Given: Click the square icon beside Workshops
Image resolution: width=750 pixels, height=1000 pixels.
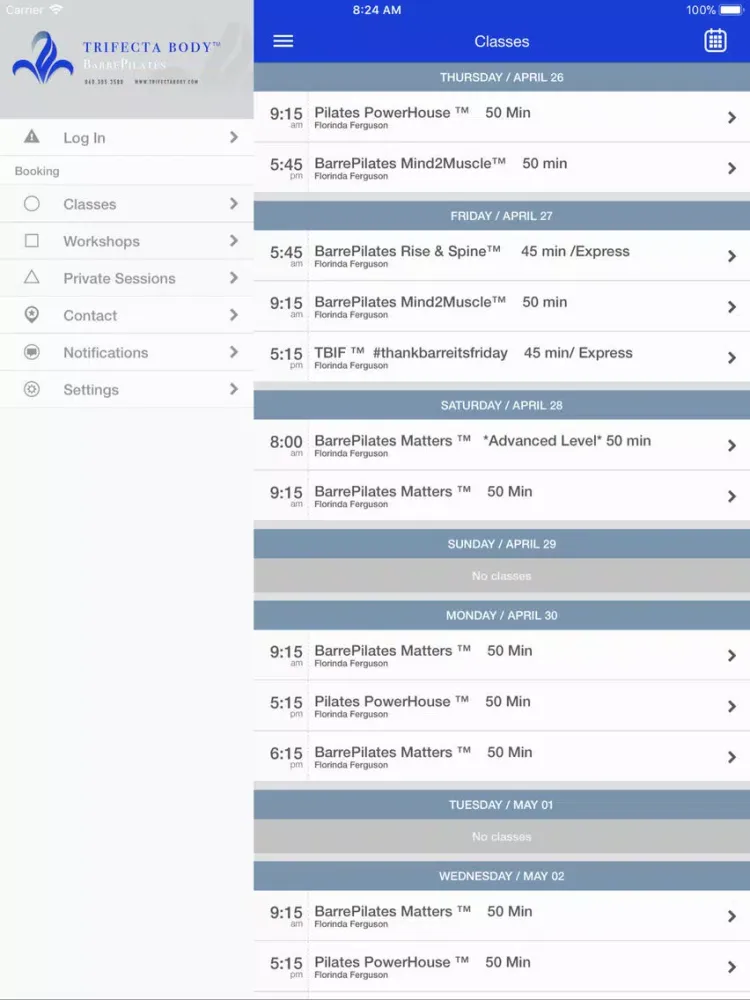Looking at the screenshot, I should pyautogui.click(x=32, y=240).
